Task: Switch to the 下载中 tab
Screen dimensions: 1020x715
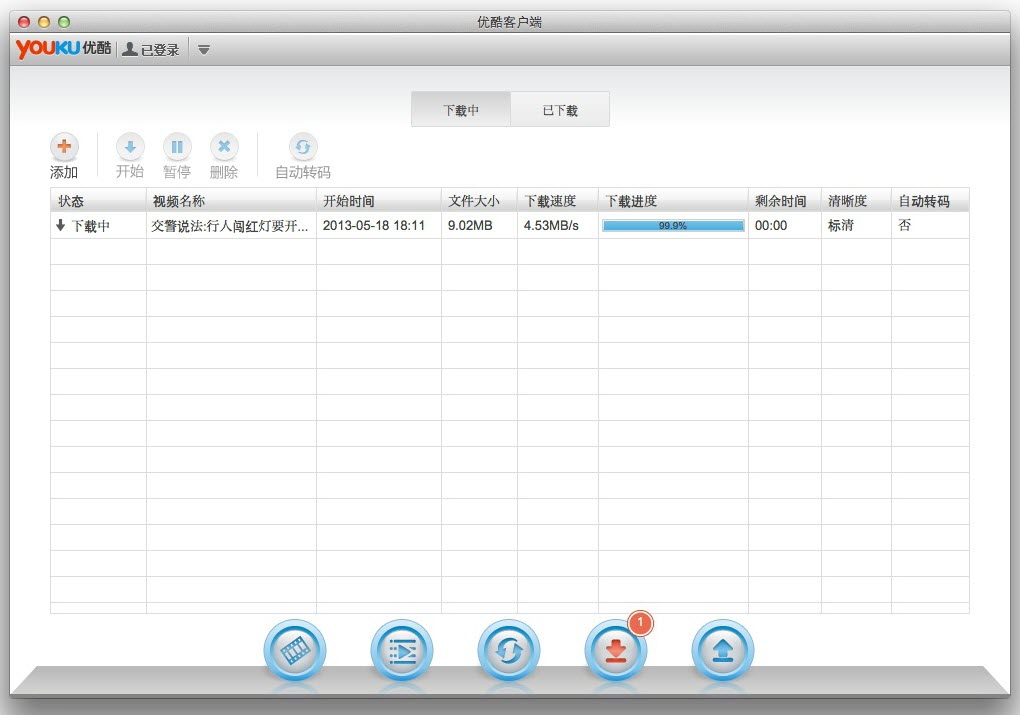Action: tap(461, 110)
